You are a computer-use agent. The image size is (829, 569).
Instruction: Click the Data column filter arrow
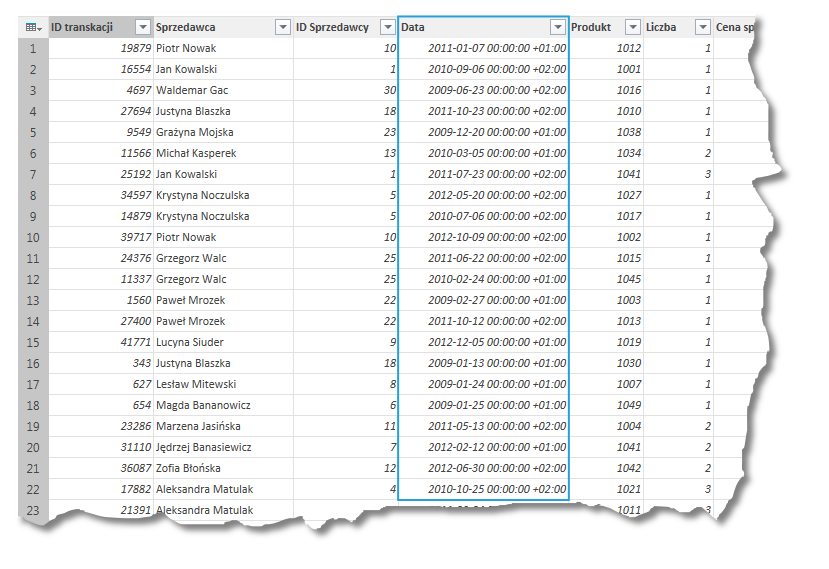557,28
